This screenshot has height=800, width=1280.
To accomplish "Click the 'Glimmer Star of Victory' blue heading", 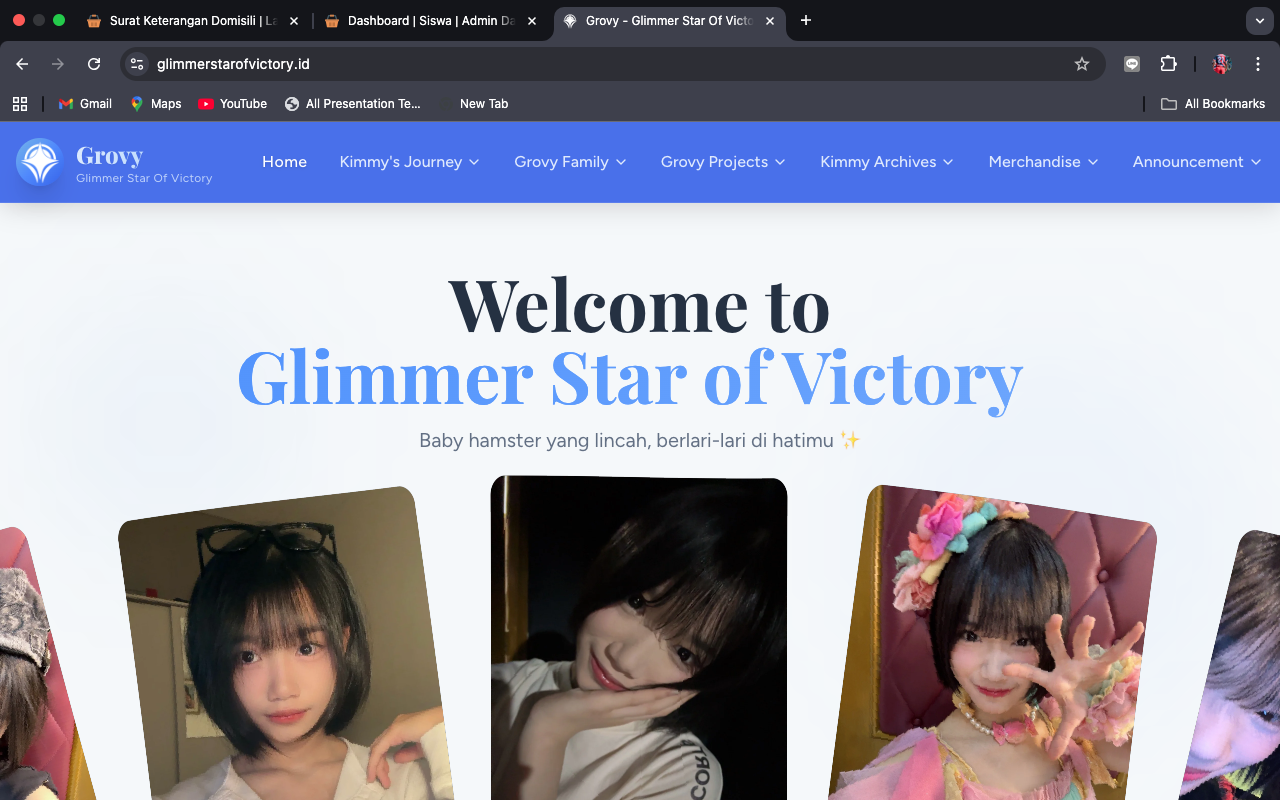I will pos(630,378).
